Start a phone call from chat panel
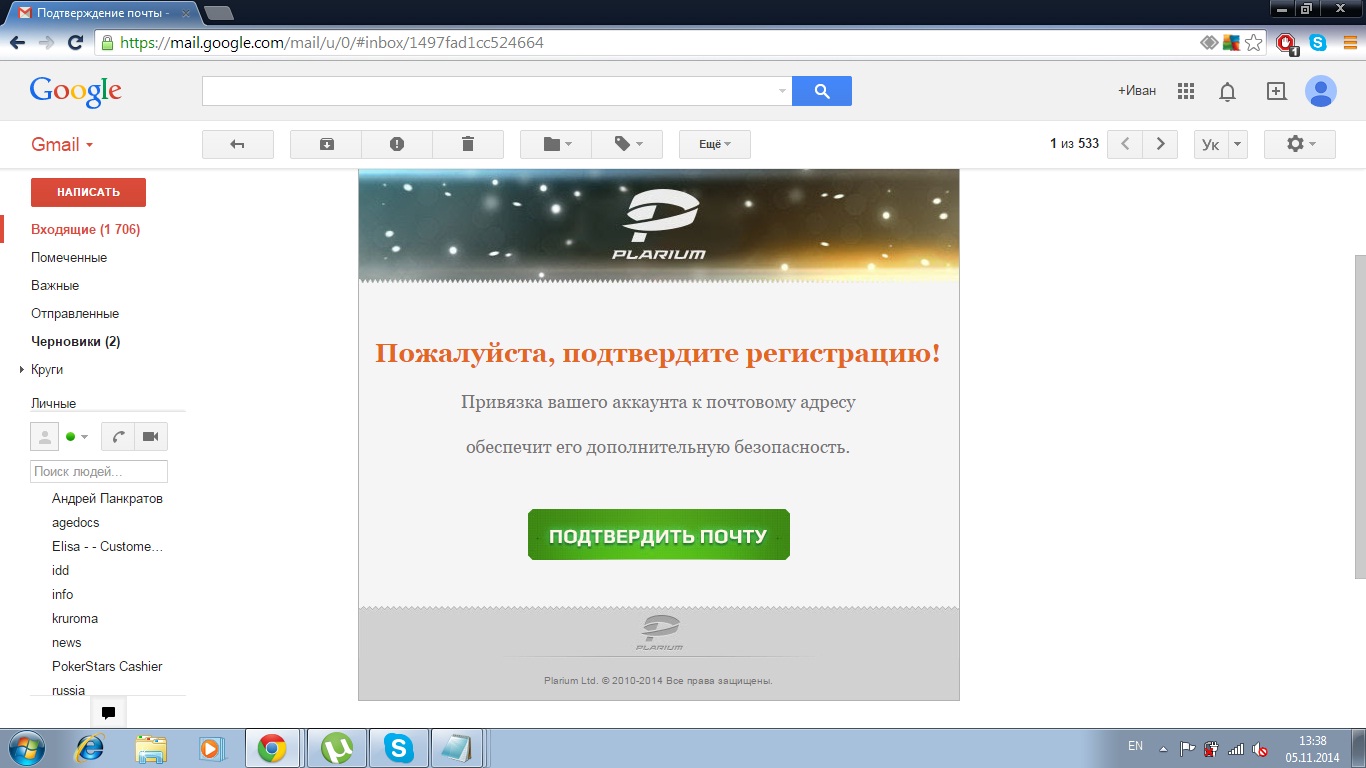Viewport: 1366px width, 768px height. pyautogui.click(x=118, y=437)
